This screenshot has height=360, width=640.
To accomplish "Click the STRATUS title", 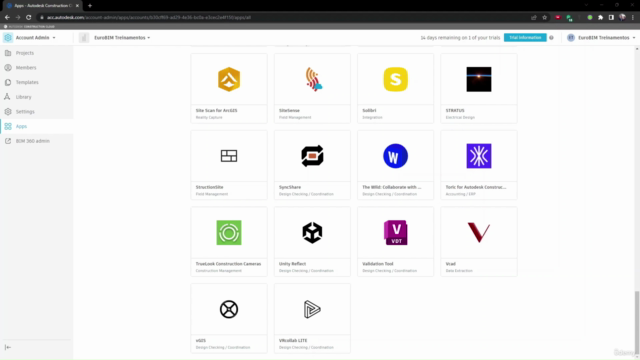I will pos(455,111).
